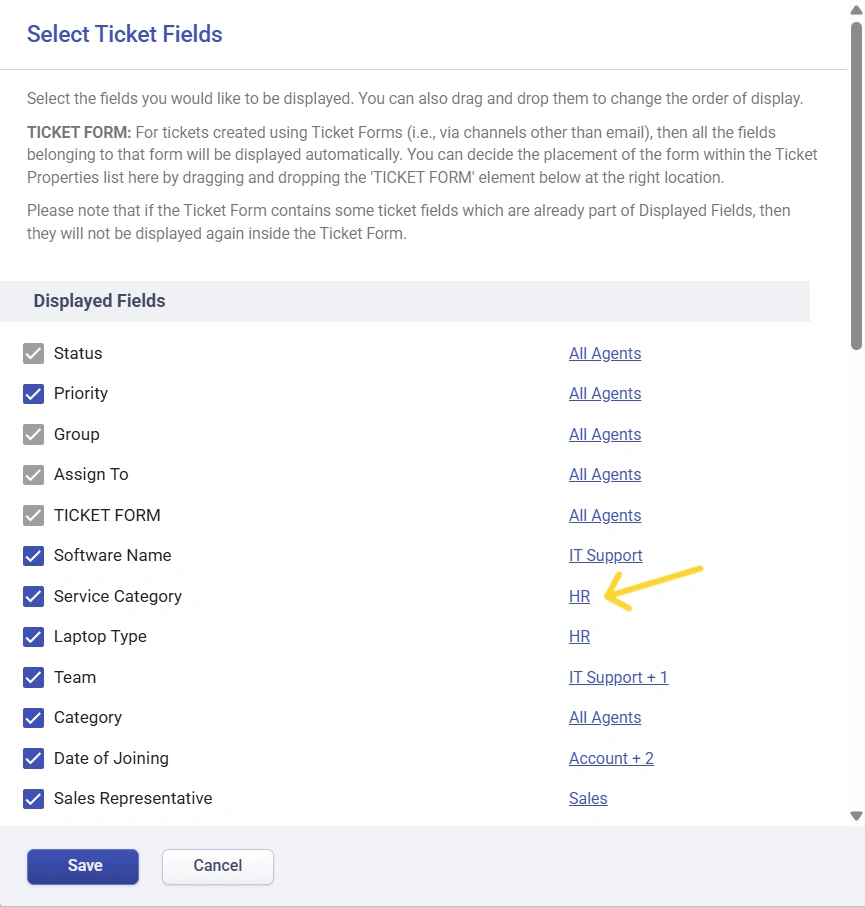Viewport: 865px width, 907px height.
Task: Uncheck the Team field checkbox
Action: point(34,677)
